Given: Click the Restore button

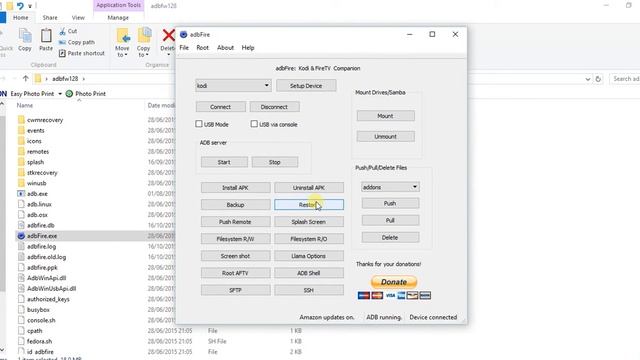Looking at the screenshot, I should click(309, 205).
